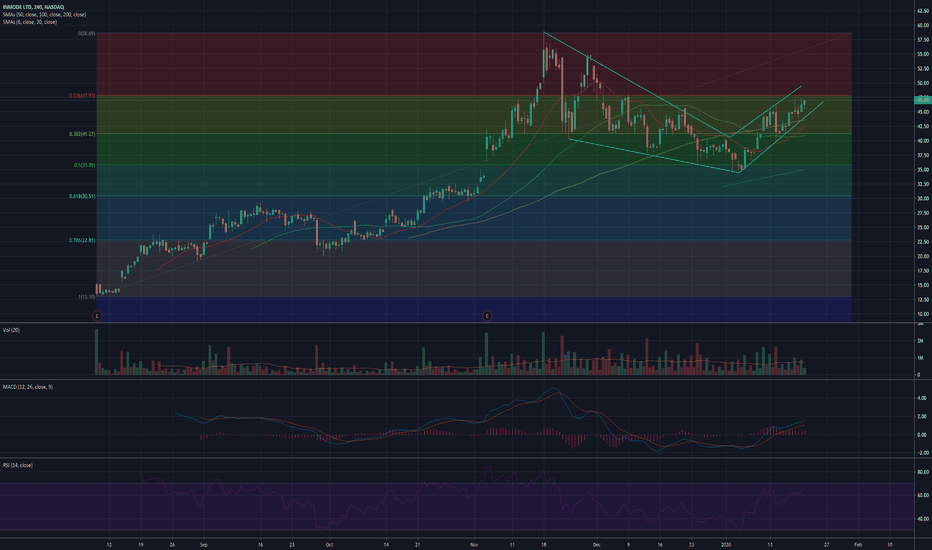
Task: Select the lower falling wedge trendline
Action: [654, 156]
